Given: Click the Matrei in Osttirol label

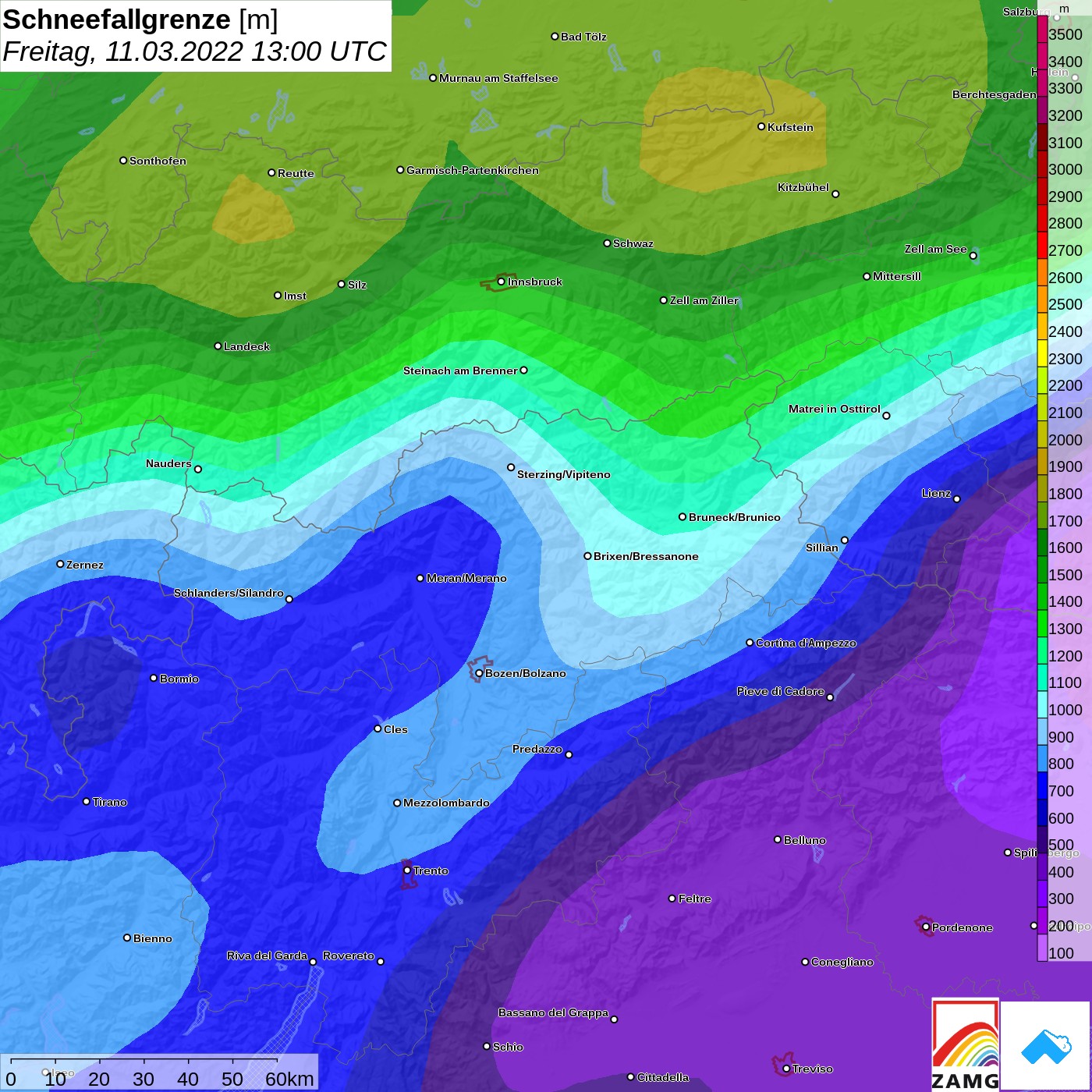Looking at the screenshot, I should click(835, 409).
